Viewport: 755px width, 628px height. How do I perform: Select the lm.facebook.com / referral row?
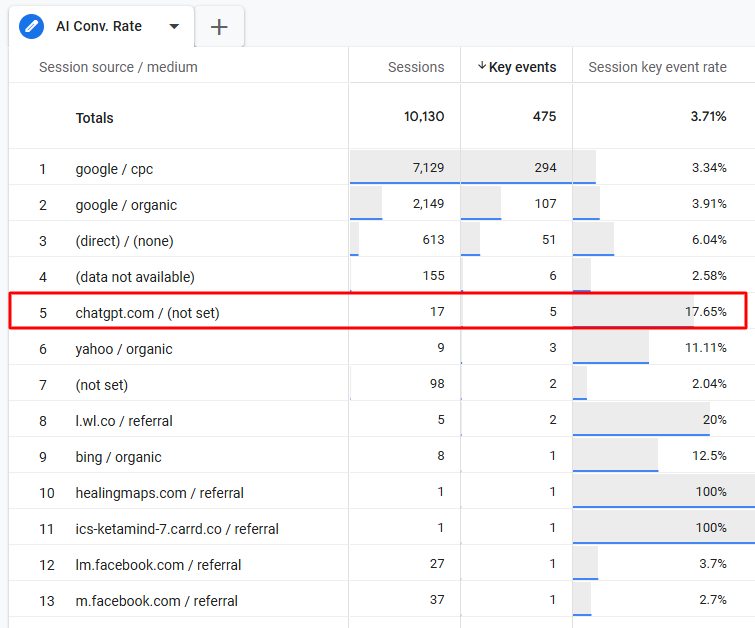381,563
